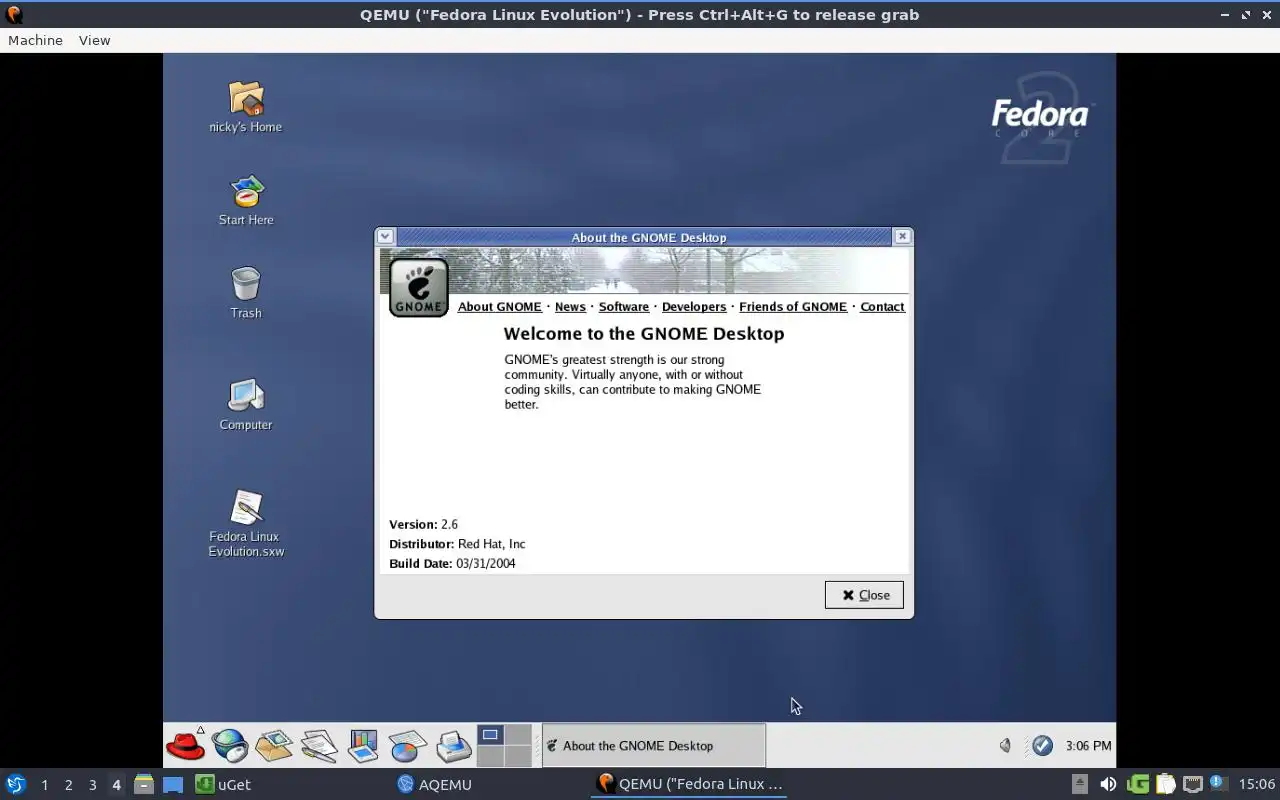
Task: Open the QEMU View menu
Action: [94, 40]
